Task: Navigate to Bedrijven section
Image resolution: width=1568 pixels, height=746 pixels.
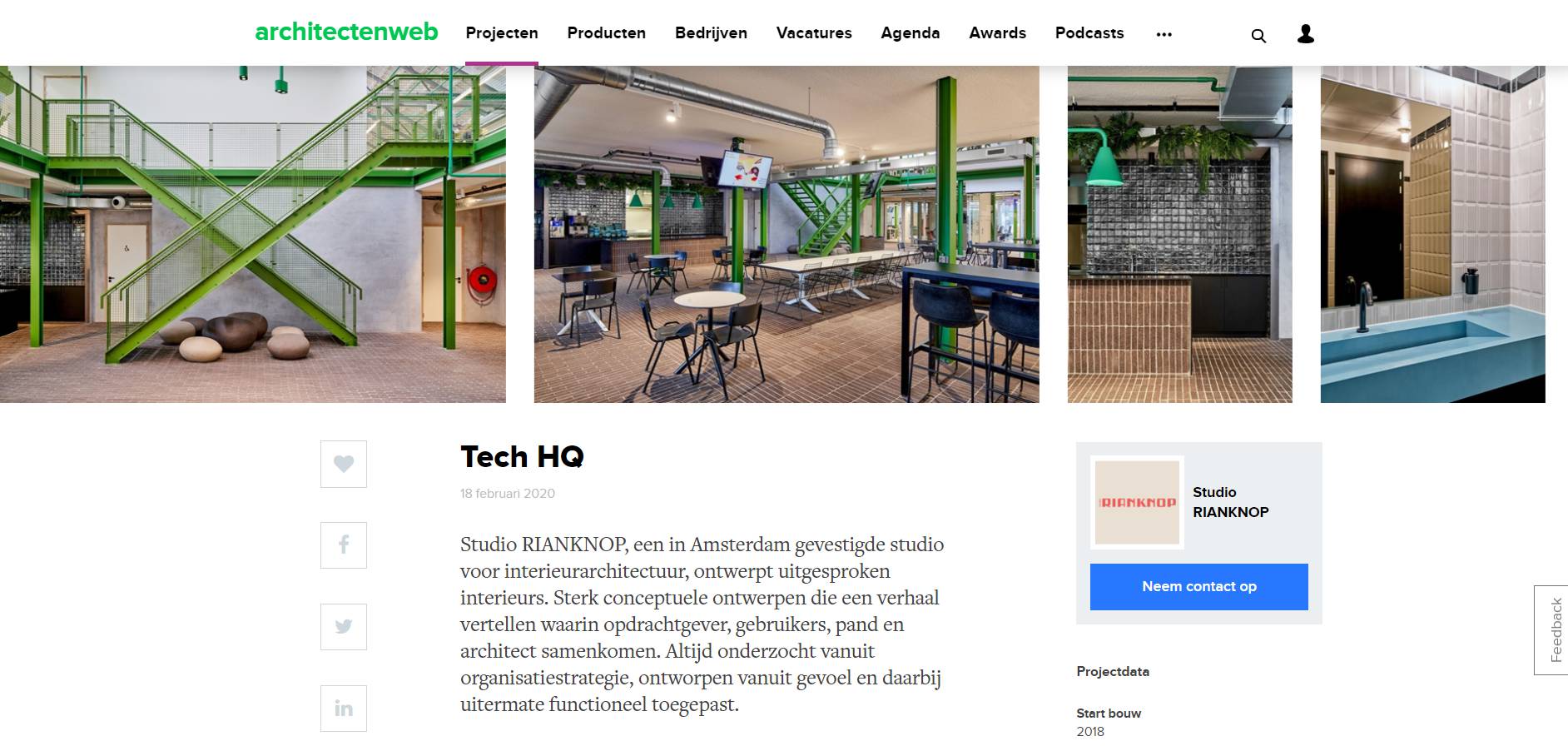Action: click(x=711, y=33)
